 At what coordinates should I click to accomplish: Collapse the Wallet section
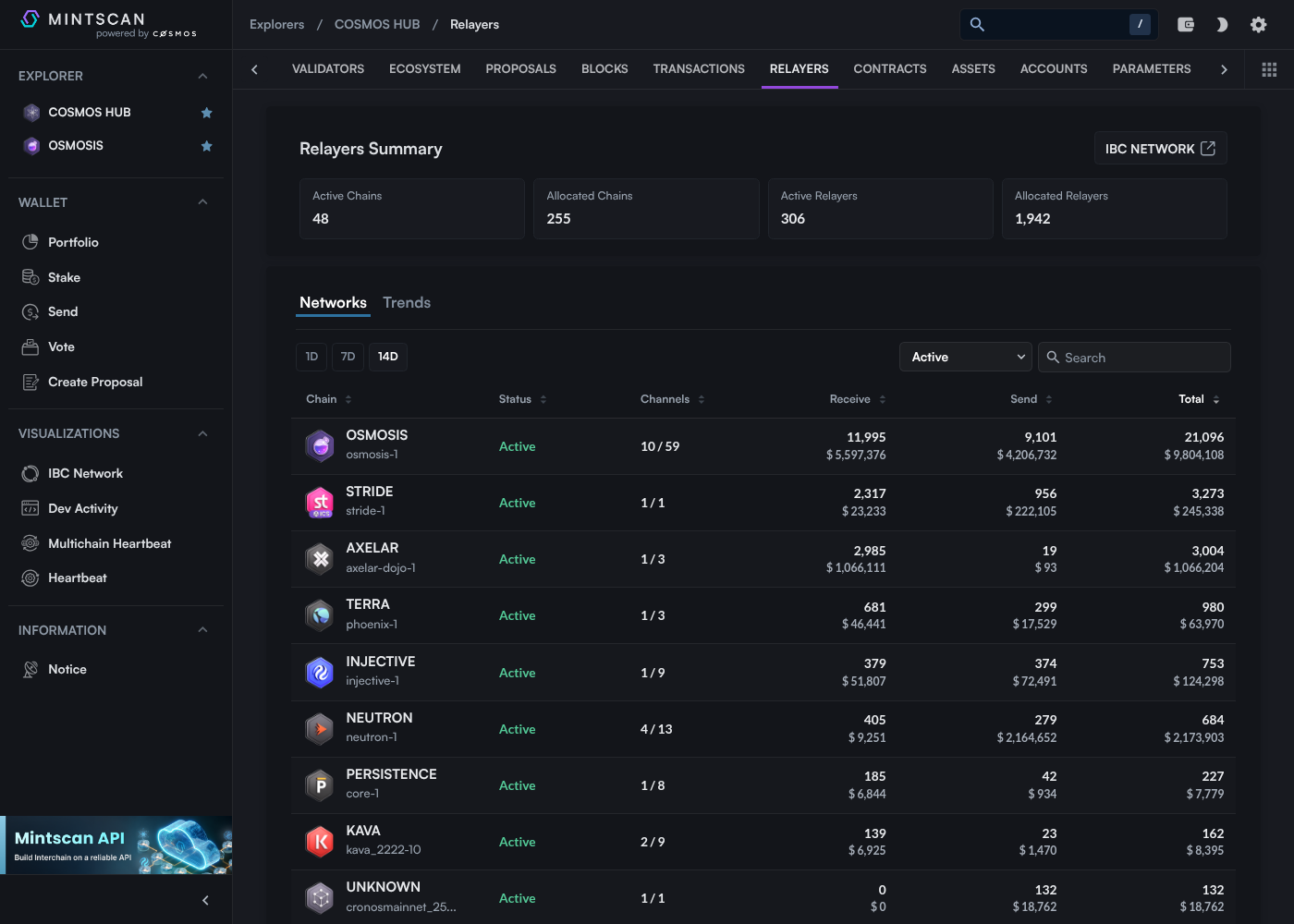point(202,202)
